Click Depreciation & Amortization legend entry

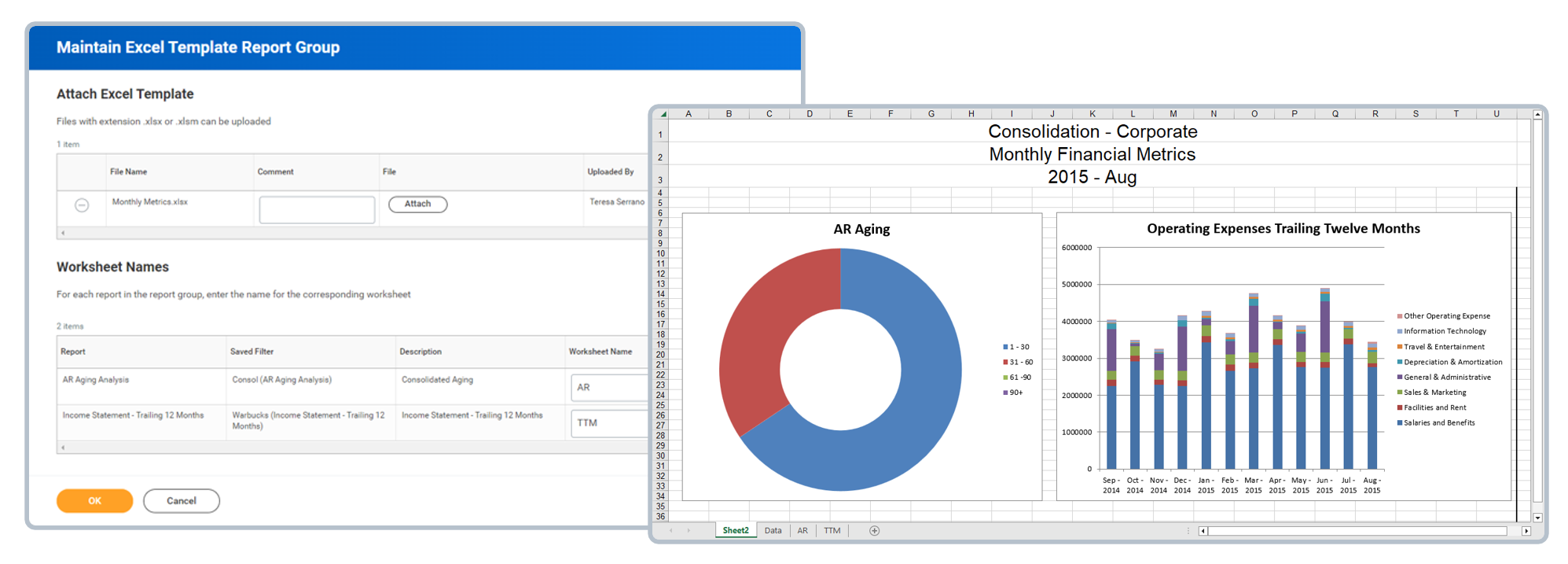(1450, 363)
